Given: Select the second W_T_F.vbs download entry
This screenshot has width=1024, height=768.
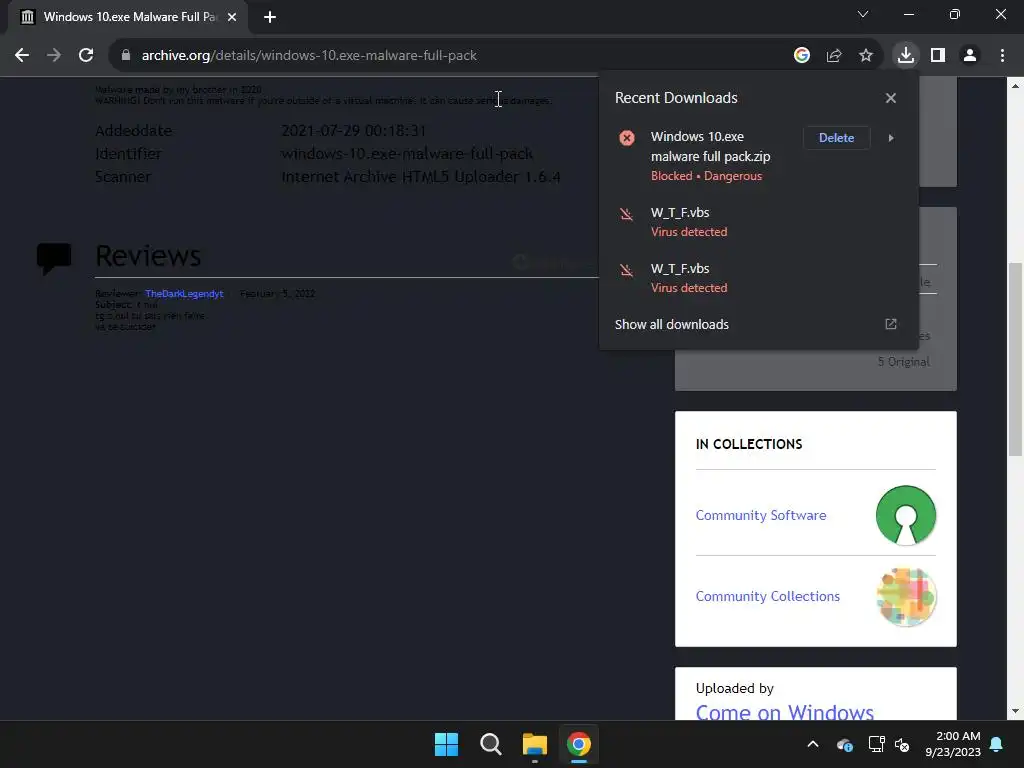Looking at the screenshot, I should (758, 278).
